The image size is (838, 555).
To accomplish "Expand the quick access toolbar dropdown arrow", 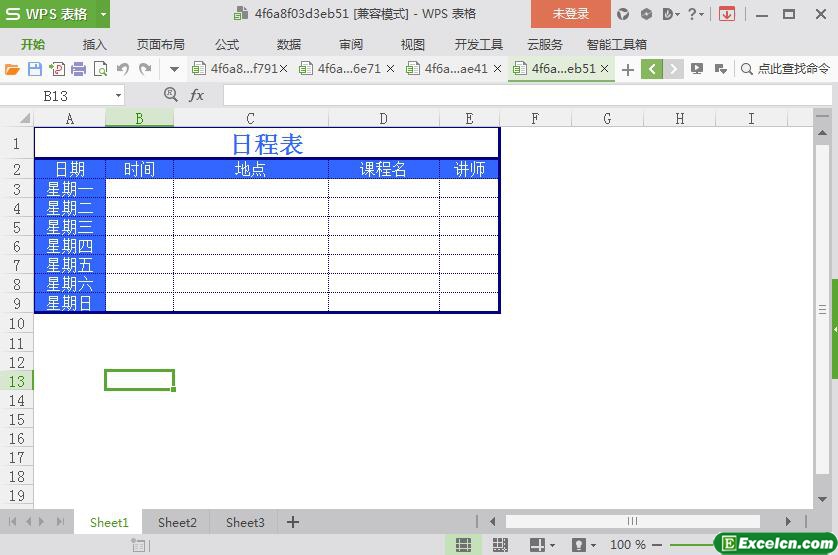I will [x=174, y=69].
